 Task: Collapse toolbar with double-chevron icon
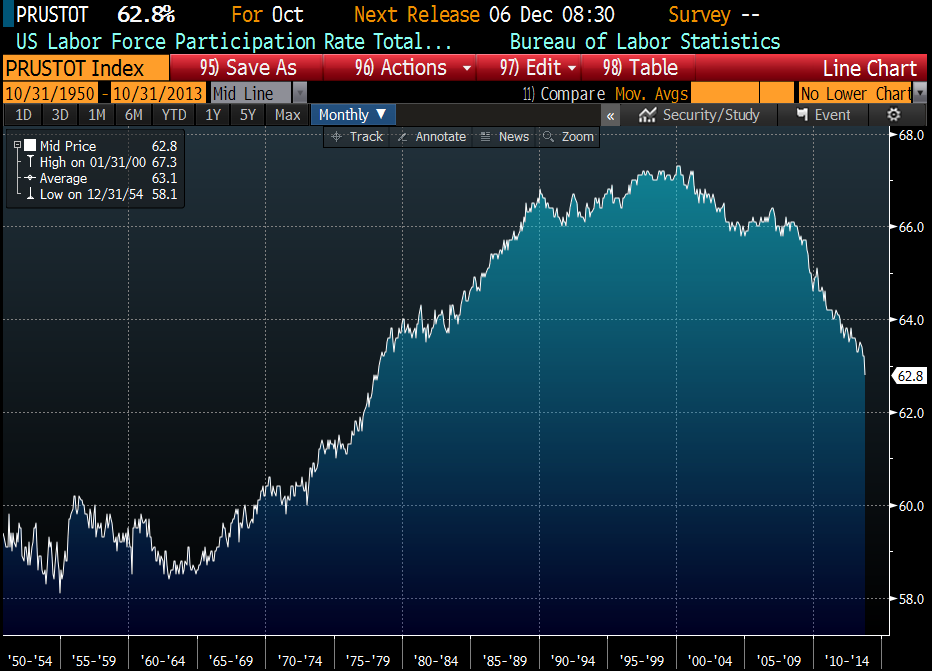pyautogui.click(x=610, y=115)
